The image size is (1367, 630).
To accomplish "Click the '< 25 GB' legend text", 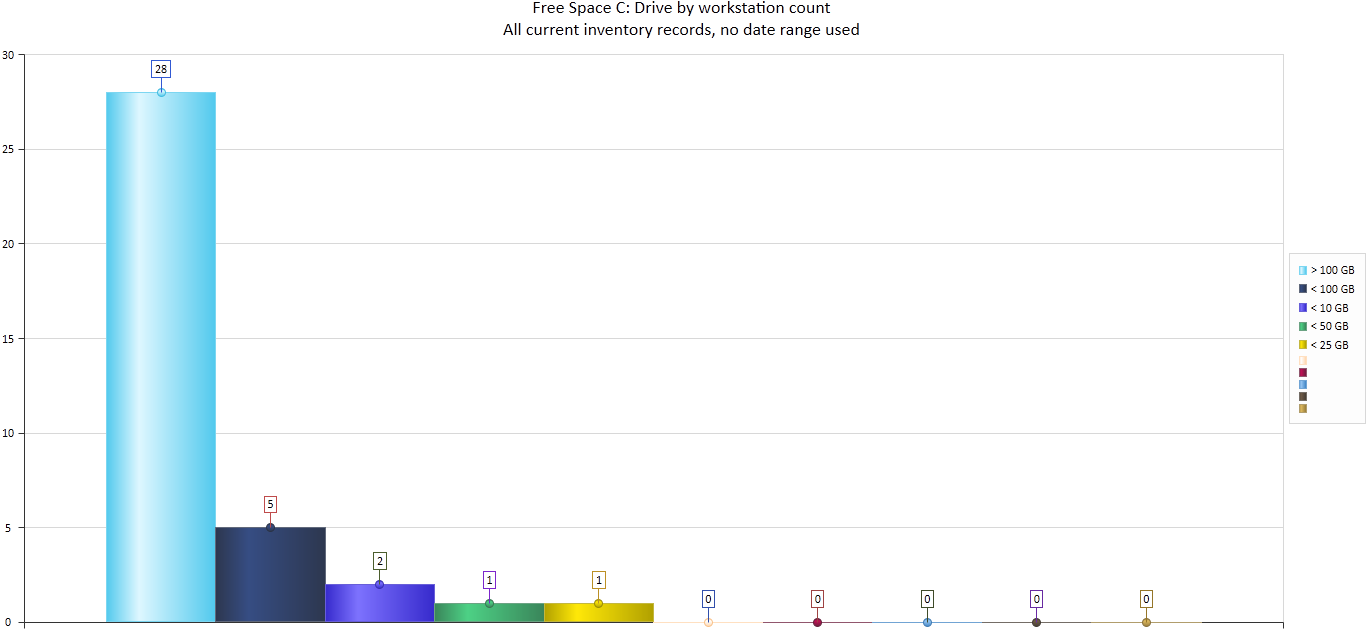I will pos(1330,345).
